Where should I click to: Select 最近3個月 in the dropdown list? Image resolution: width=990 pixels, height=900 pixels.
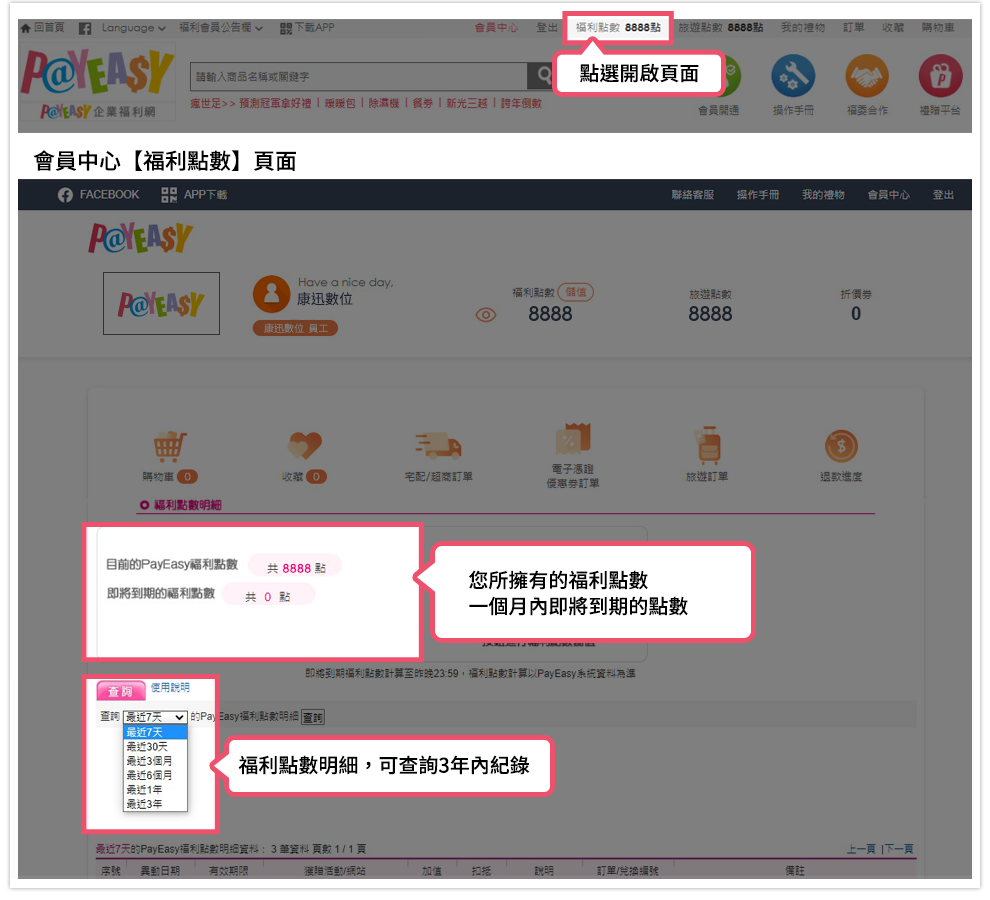(155, 761)
